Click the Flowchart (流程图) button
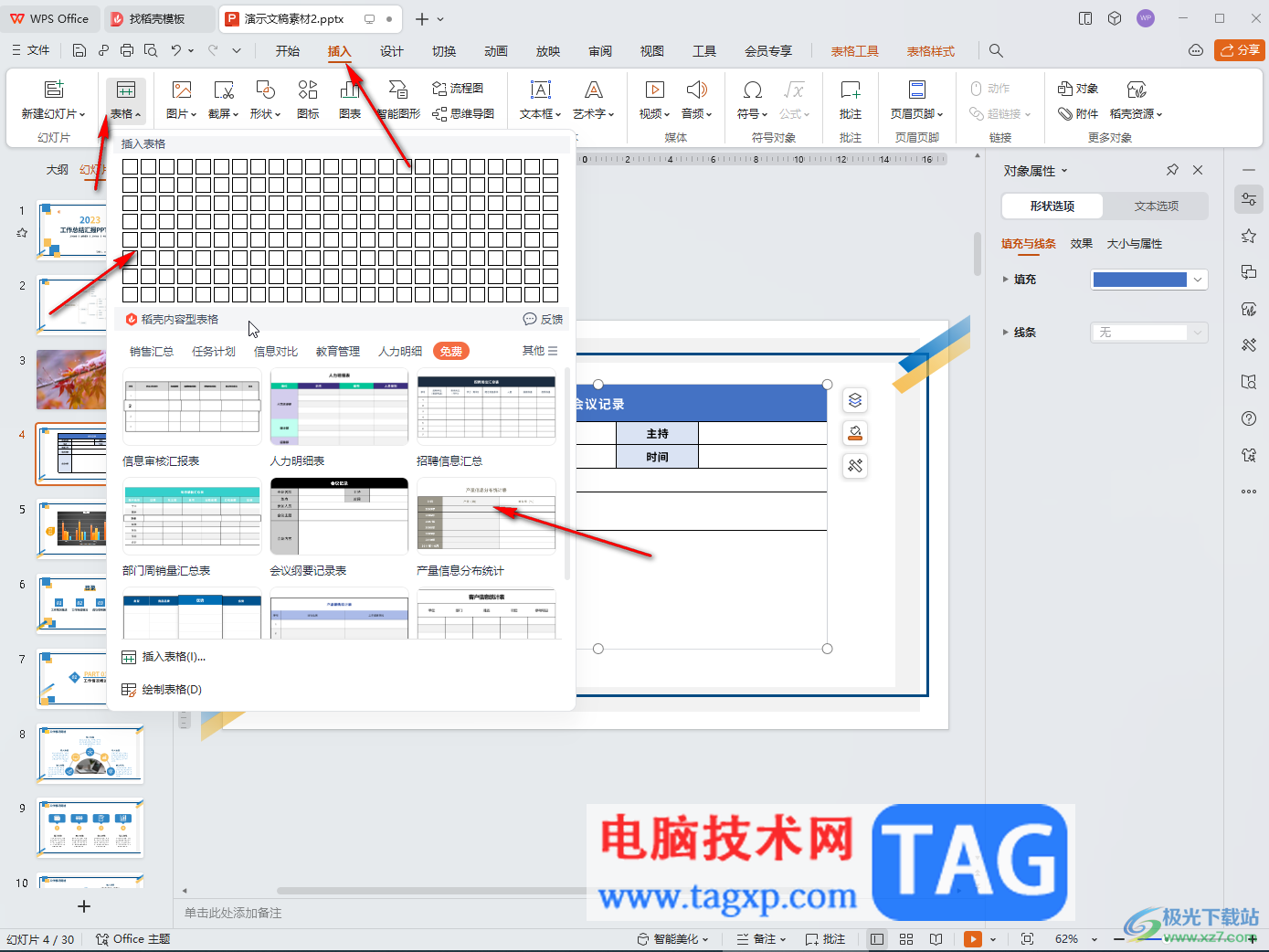 tap(458, 89)
